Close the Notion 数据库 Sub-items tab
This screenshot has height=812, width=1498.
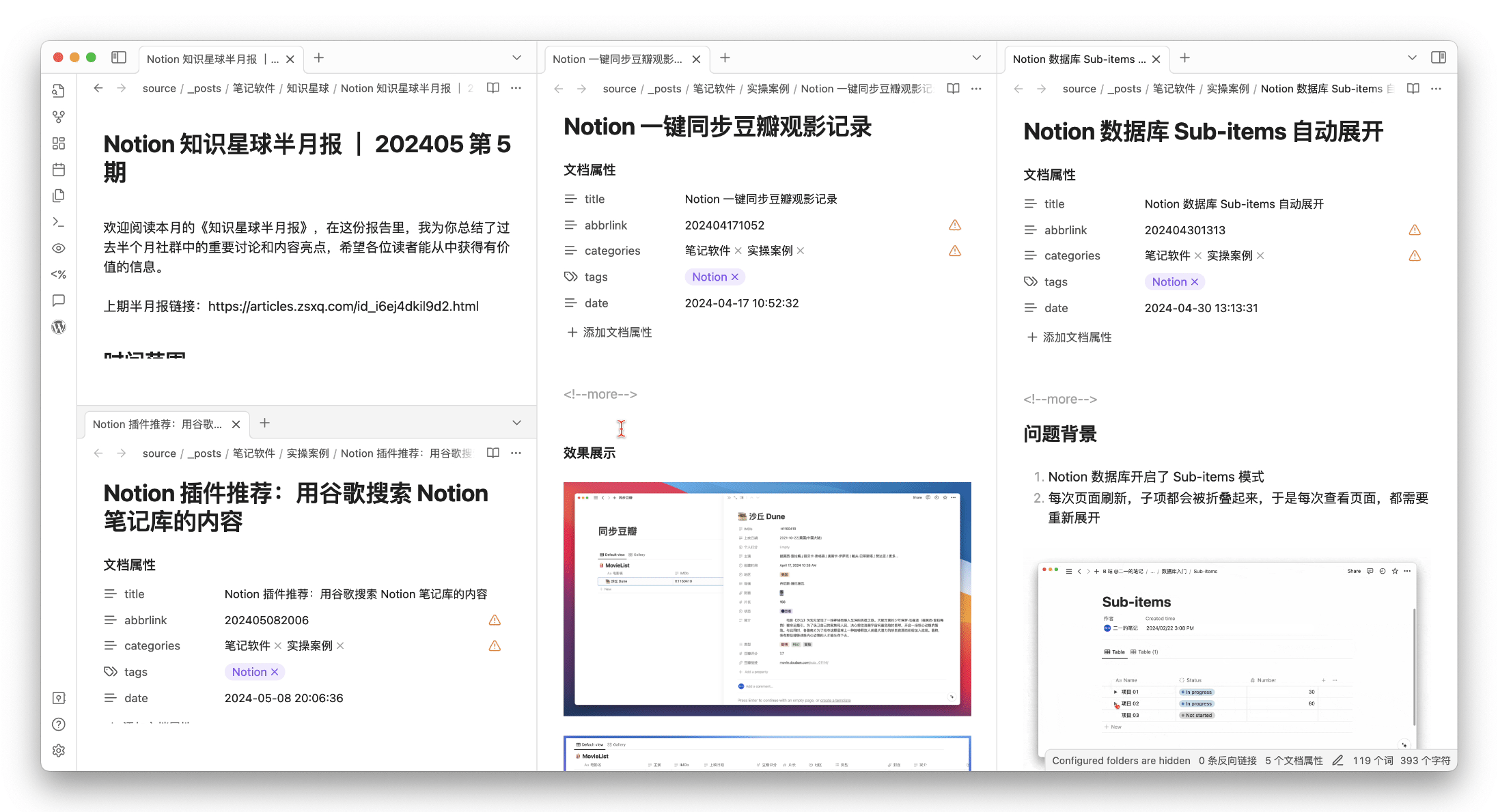[x=1156, y=59]
